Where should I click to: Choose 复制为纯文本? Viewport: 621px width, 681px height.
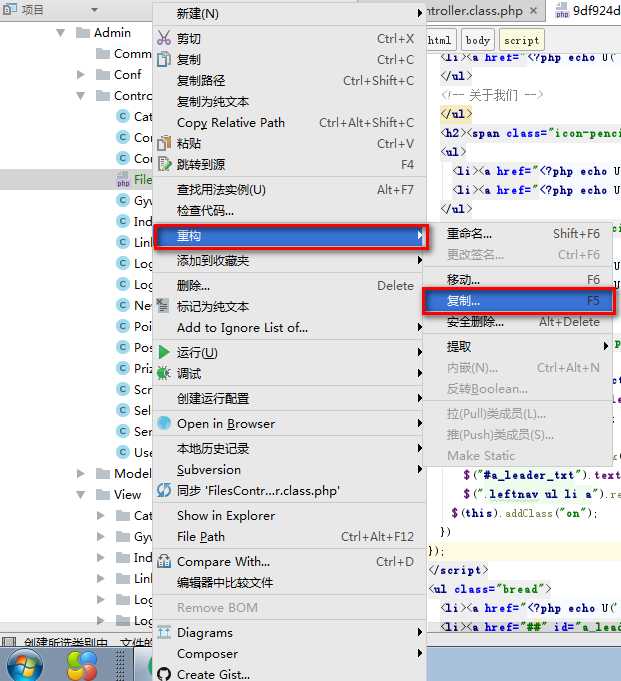coord(290,102)
